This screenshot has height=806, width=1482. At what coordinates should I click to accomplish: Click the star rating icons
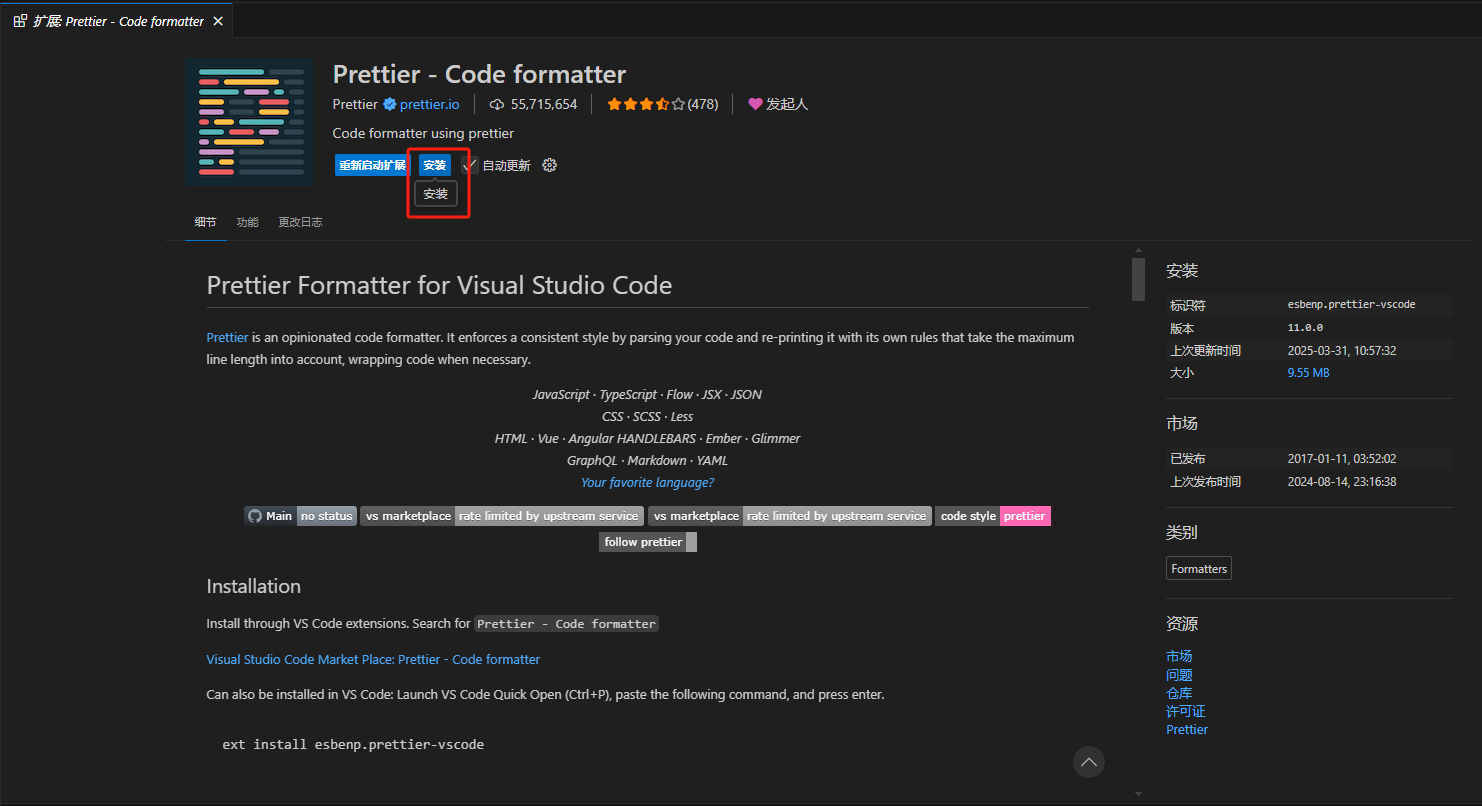coord(646,104)
